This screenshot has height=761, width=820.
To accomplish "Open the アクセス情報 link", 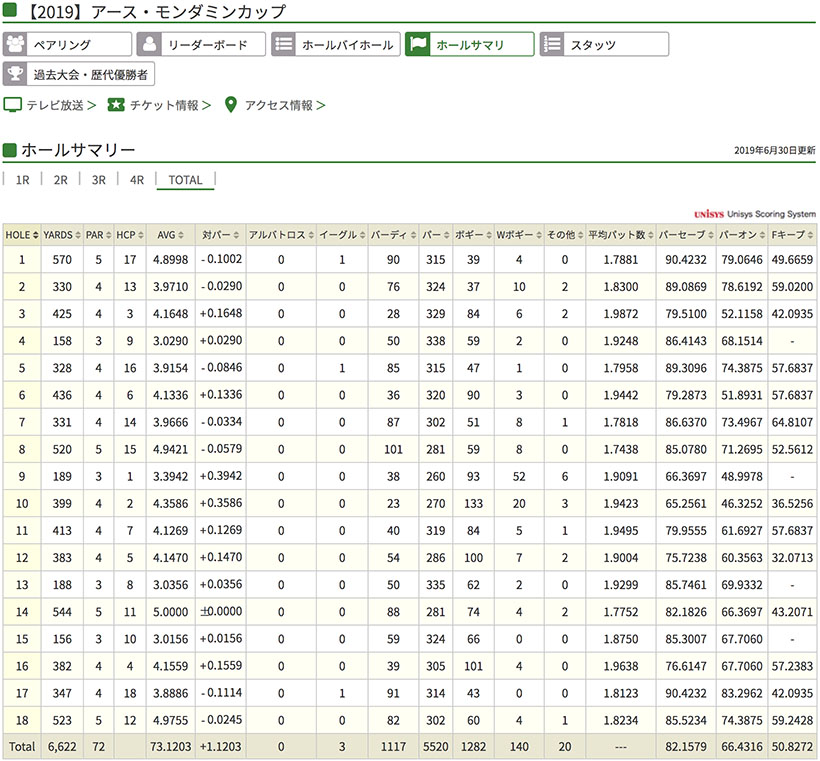I will tap(279, 105).
